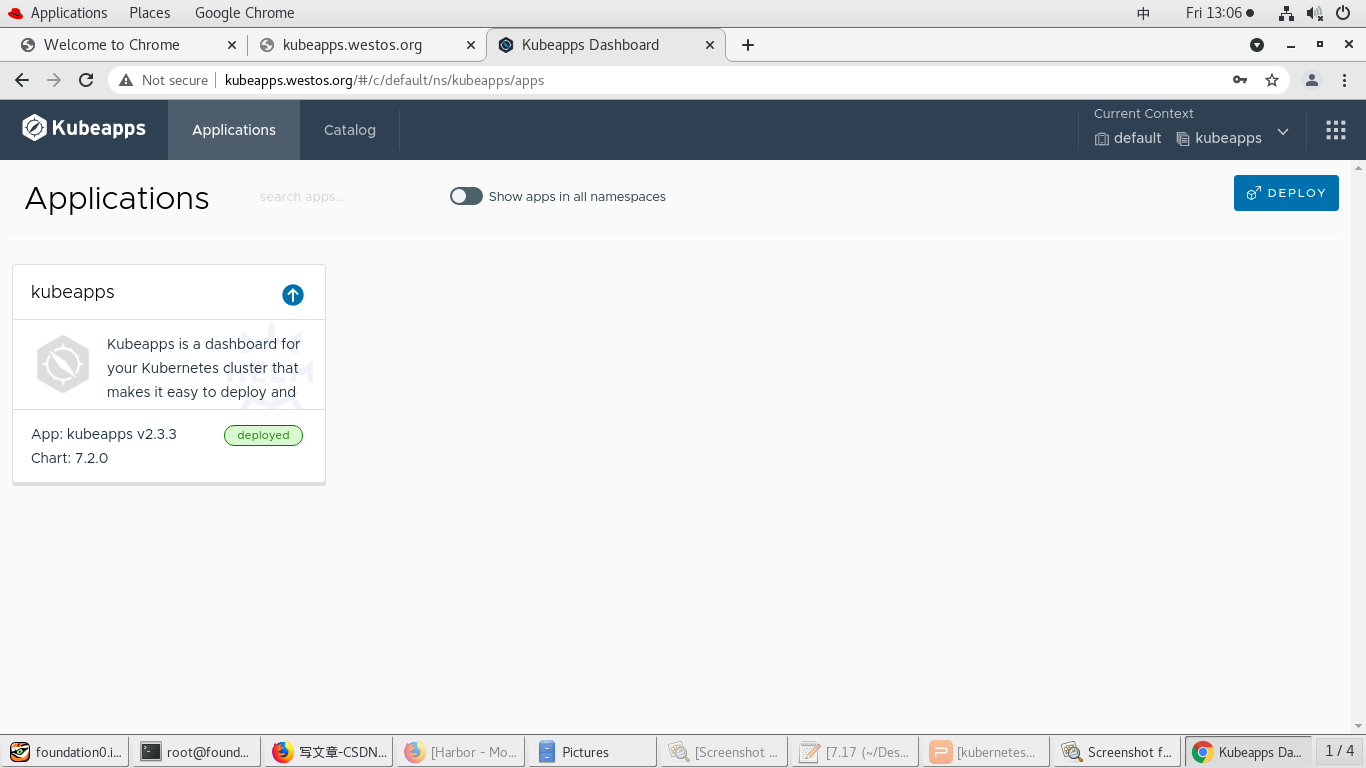1366x768 pixels.
Task: Open the Chrome tab search dropdown
Action: 1257,45
